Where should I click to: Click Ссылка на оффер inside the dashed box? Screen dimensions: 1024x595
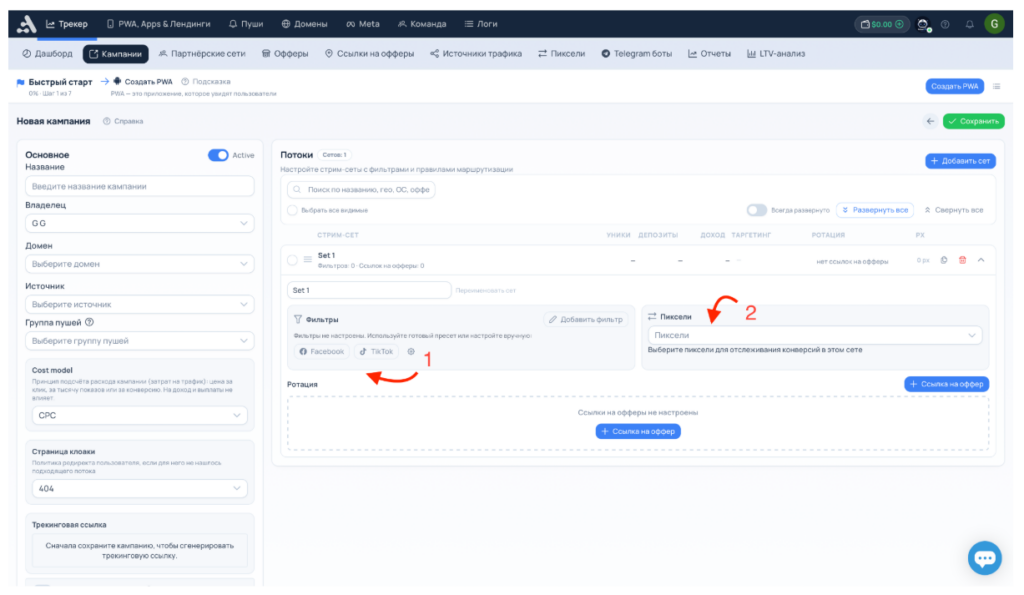click(638, 431)
